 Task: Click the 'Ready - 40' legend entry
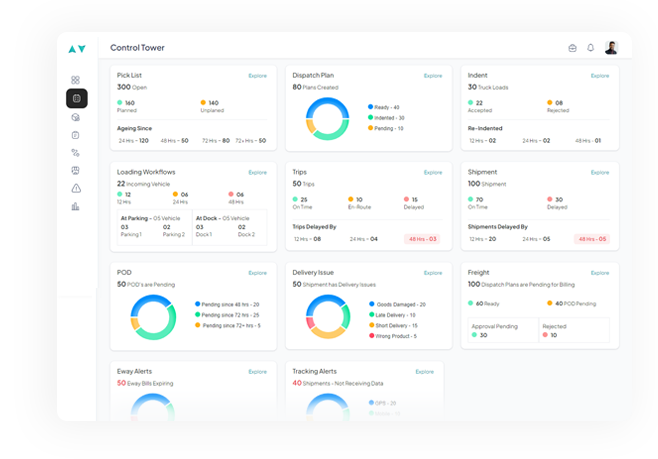[x=384, y=107]
